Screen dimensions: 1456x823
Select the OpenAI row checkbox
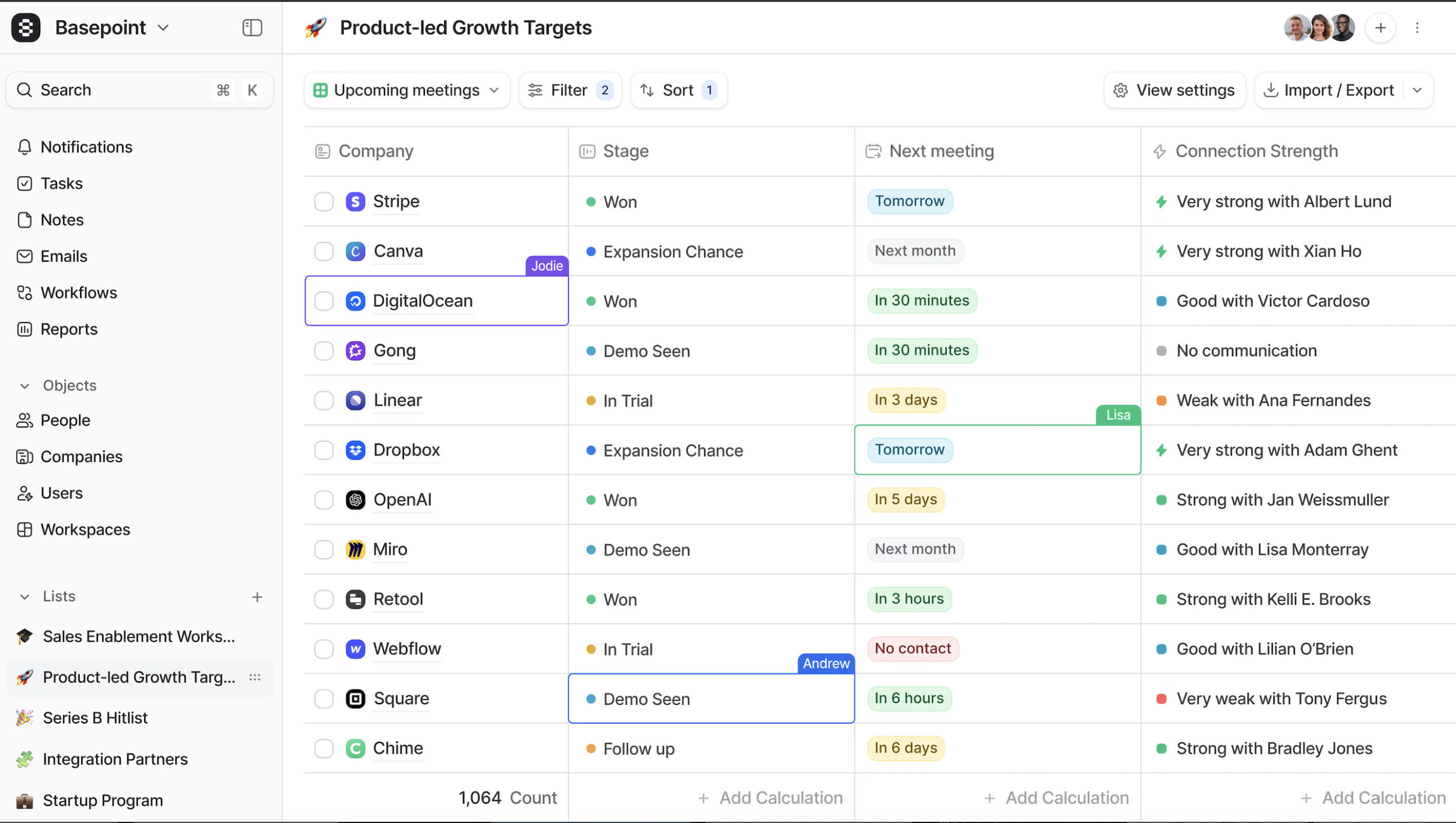324,499
